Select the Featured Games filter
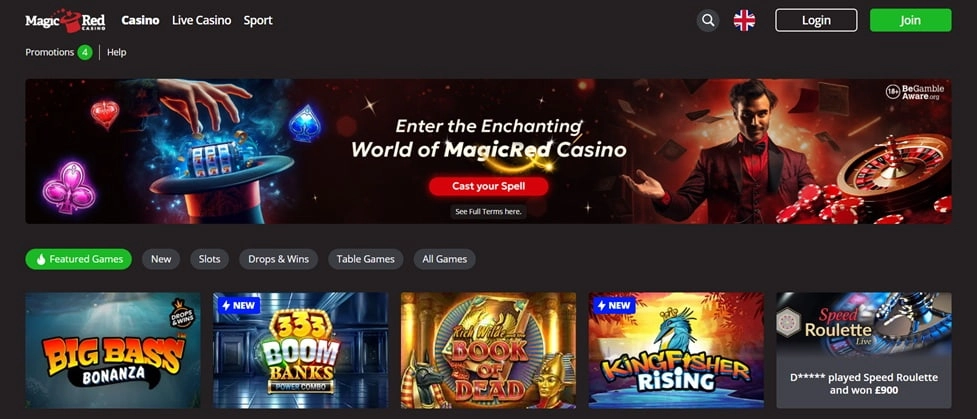This screenshot has width=977, height=419. [x=79, y=259]
